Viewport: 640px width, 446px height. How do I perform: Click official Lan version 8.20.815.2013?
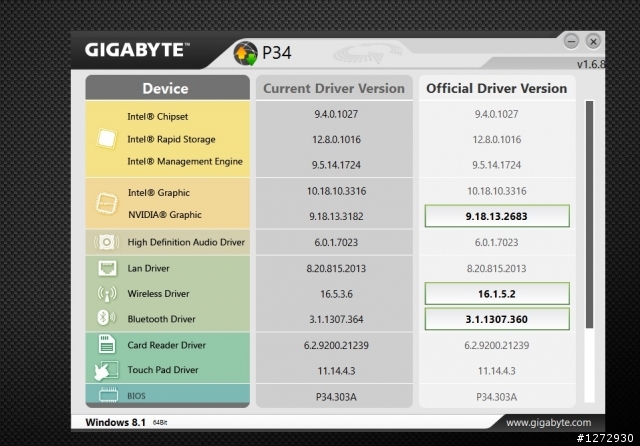[497, 268]
